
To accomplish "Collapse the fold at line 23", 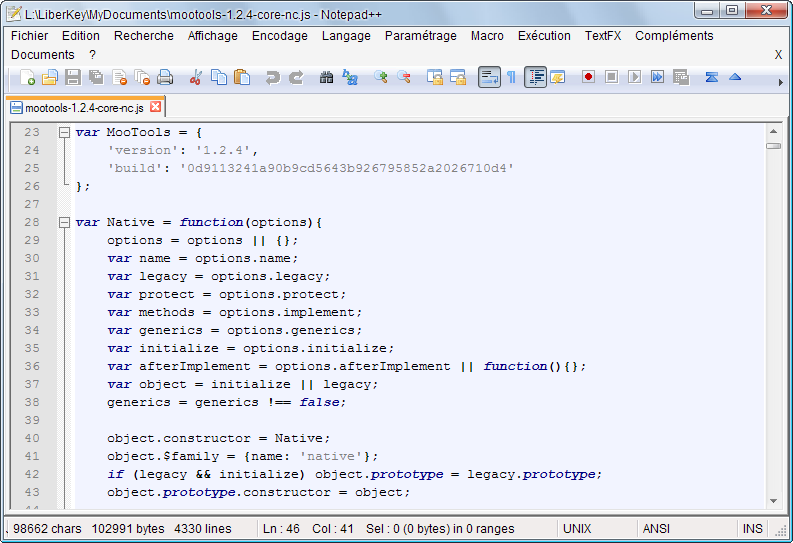I will pyautogui.click(x=64, y=132).
